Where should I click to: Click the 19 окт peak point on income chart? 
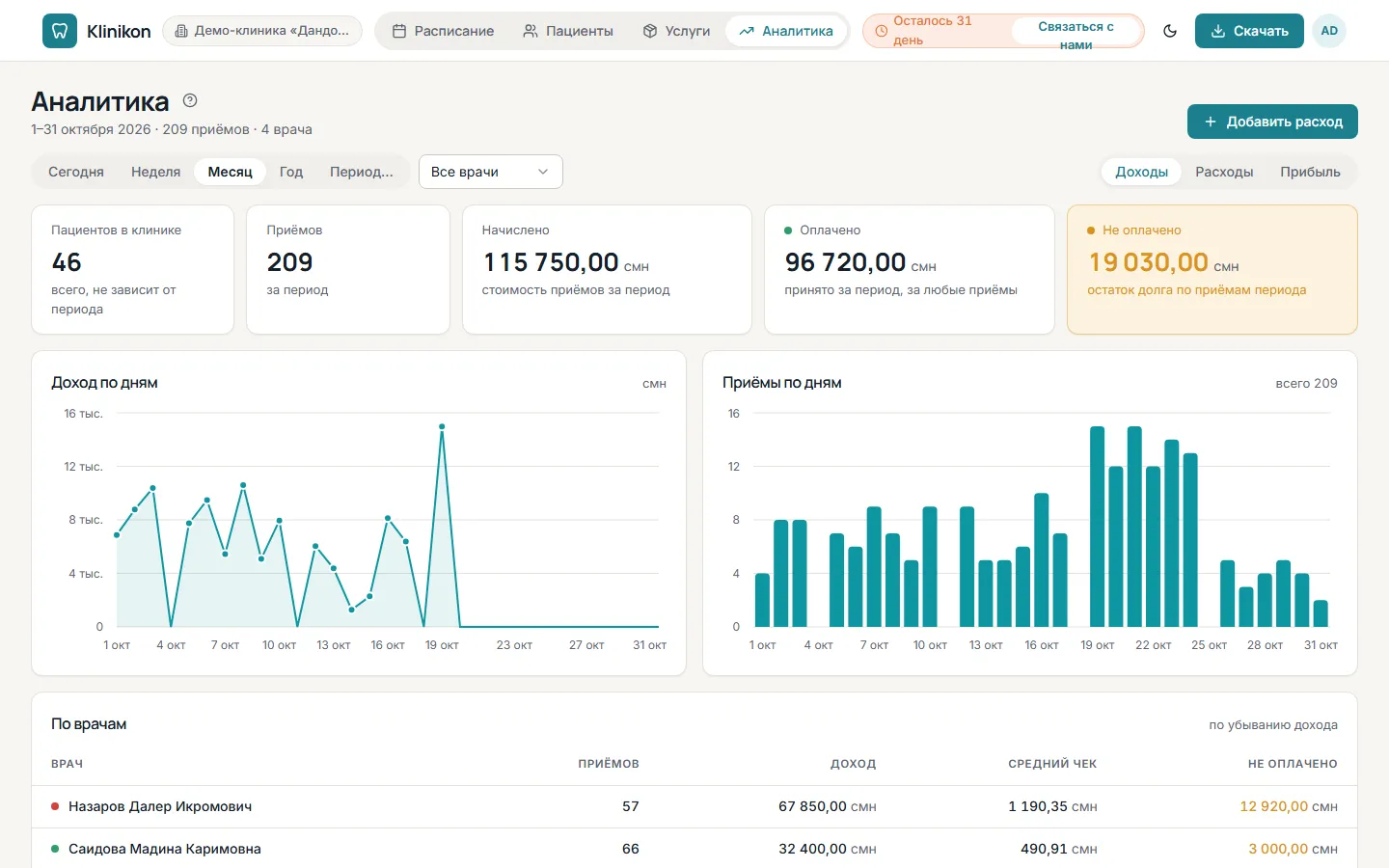coord(442,426)
